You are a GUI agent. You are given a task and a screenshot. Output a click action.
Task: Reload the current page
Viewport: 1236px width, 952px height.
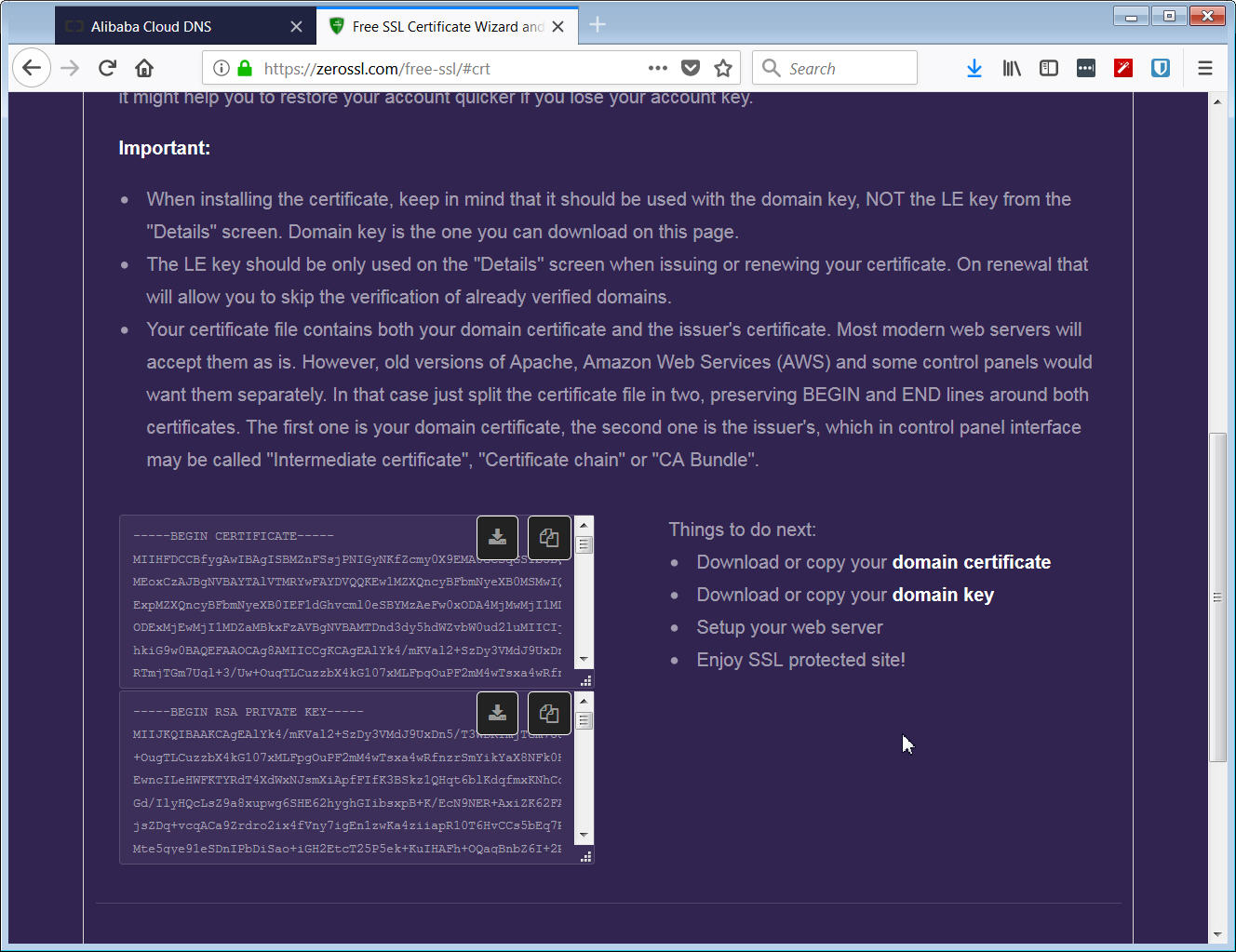(x=107, y=68)
